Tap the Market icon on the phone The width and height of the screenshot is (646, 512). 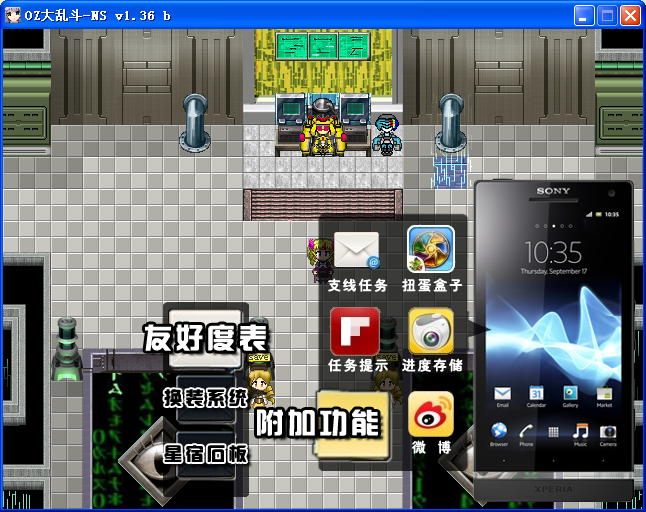(604, 394)
